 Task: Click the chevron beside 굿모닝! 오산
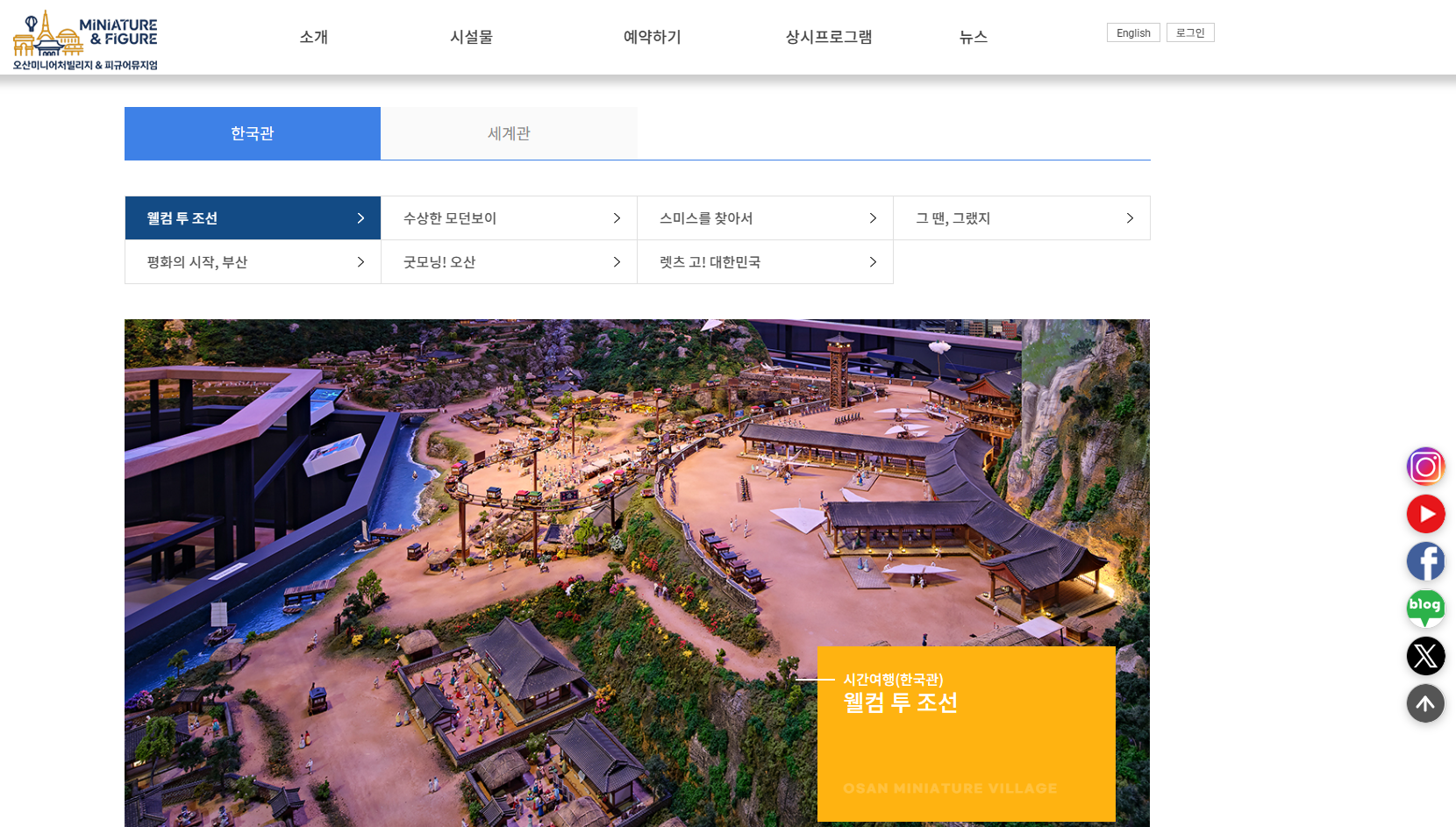(617, 262)
